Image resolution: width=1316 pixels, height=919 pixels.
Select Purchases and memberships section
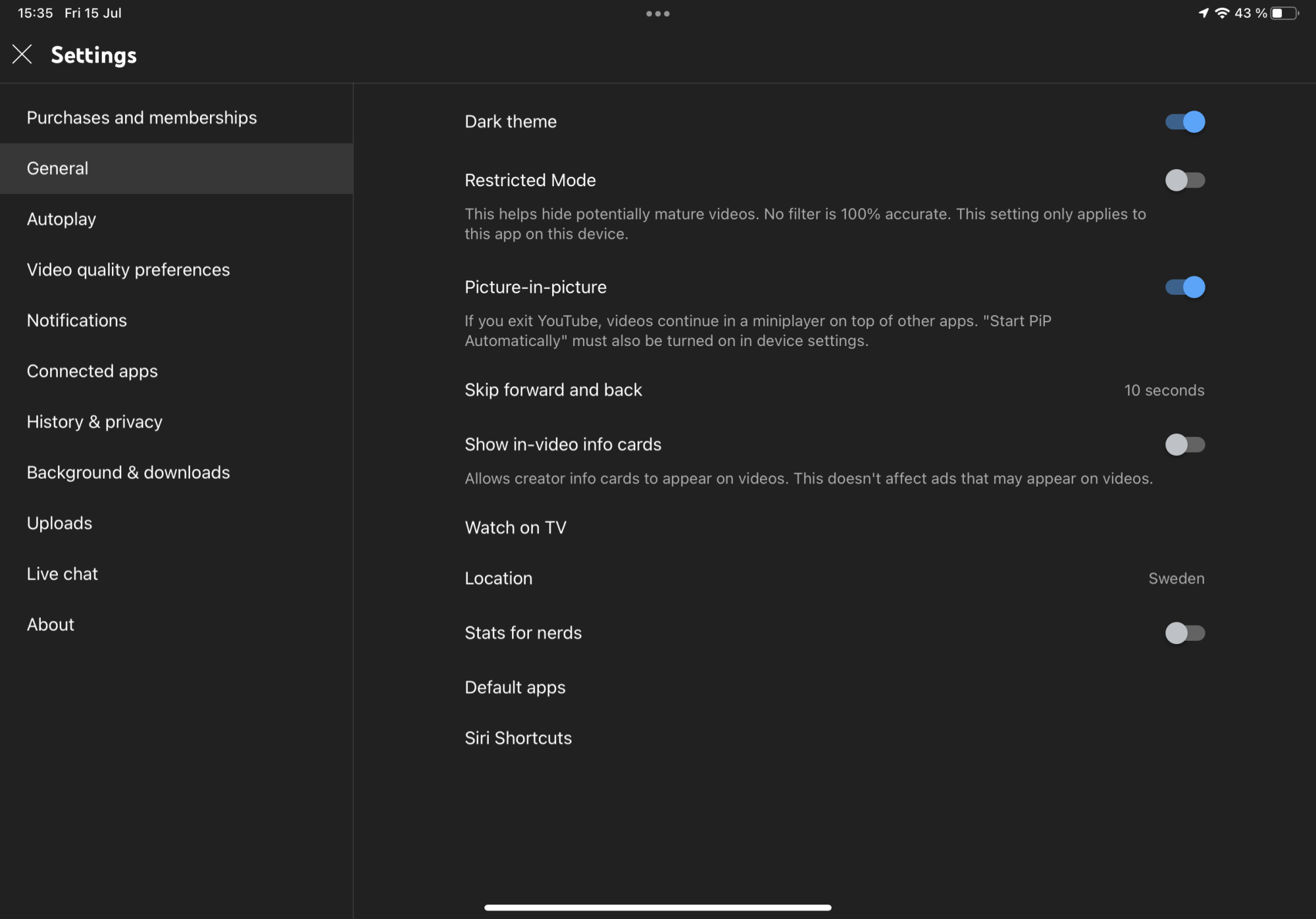pos(141,118)
